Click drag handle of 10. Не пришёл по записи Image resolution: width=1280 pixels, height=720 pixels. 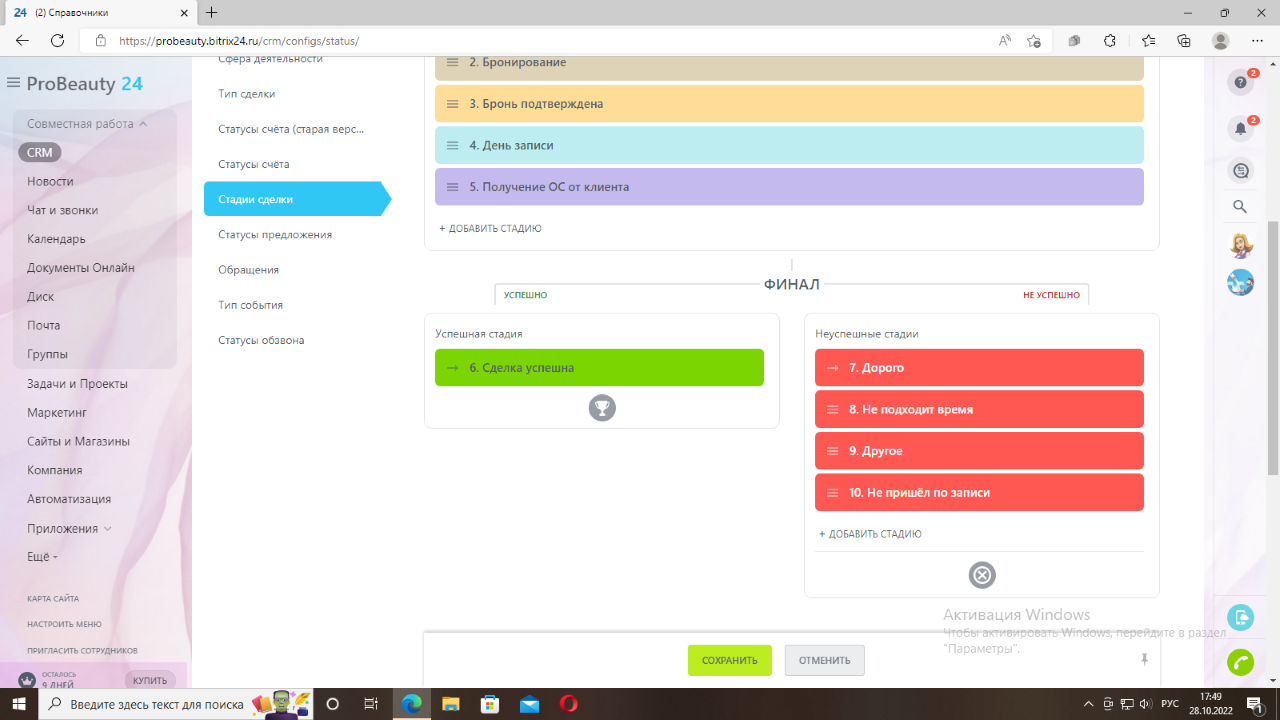832,493
